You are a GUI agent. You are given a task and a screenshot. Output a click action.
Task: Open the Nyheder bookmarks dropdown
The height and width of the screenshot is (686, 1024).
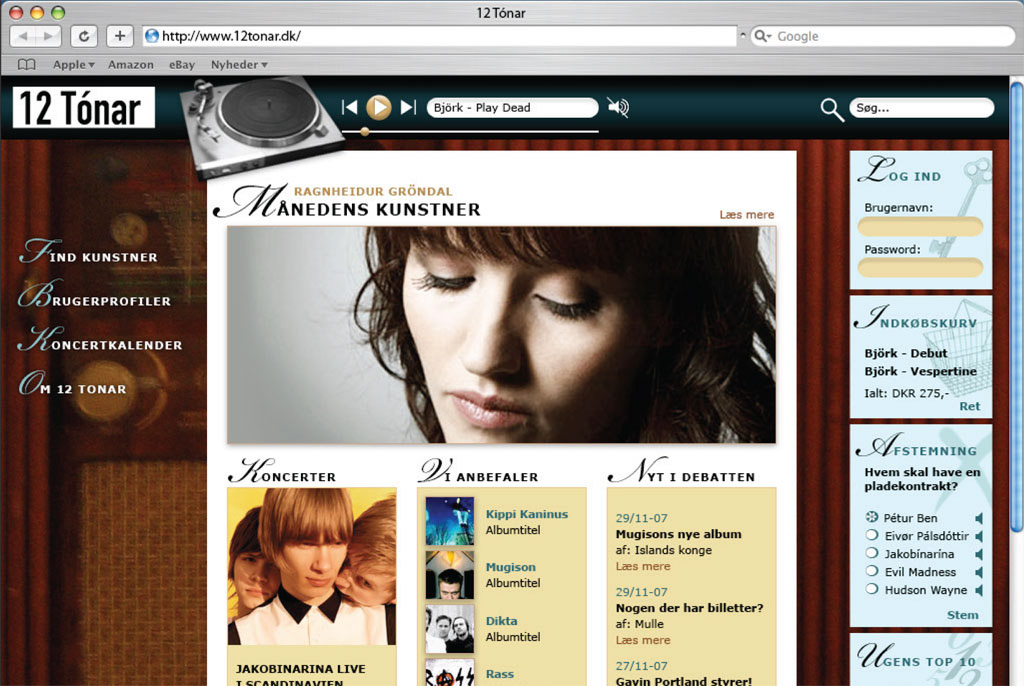click(239, 65)
